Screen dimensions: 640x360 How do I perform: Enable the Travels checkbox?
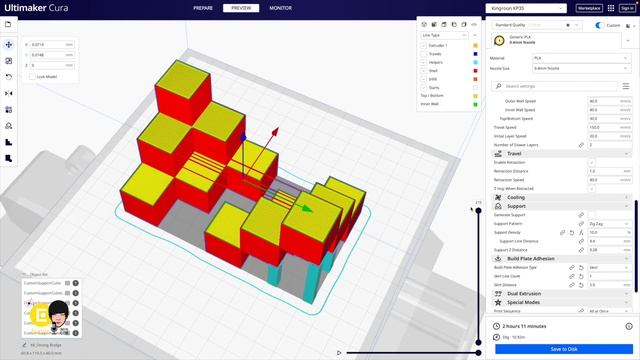pyautogui.click(x=424, y=54)
